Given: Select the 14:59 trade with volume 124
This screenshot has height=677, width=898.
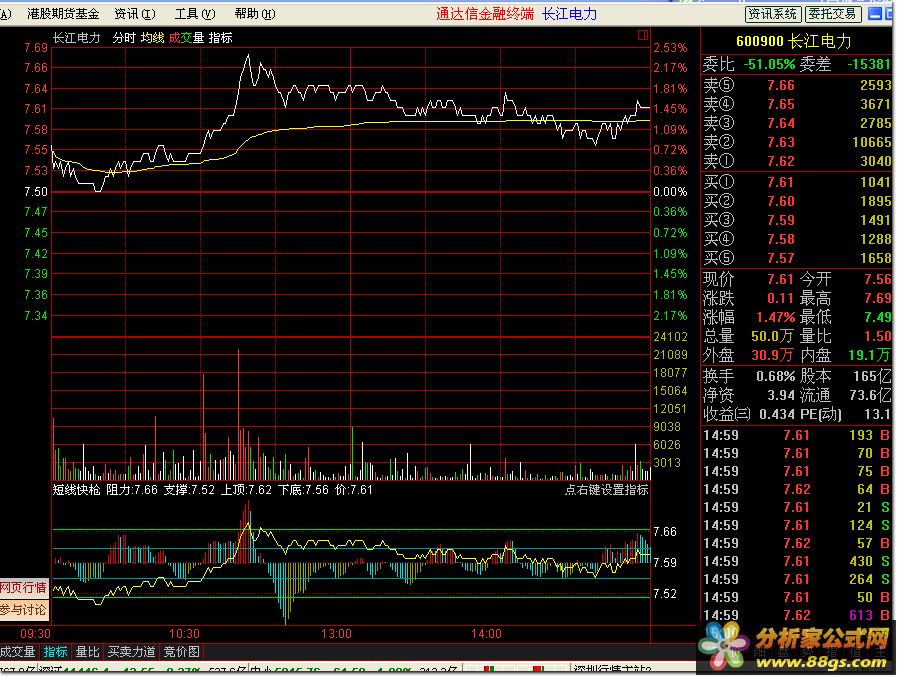Looking at the screenshot, I should (796, 525).
